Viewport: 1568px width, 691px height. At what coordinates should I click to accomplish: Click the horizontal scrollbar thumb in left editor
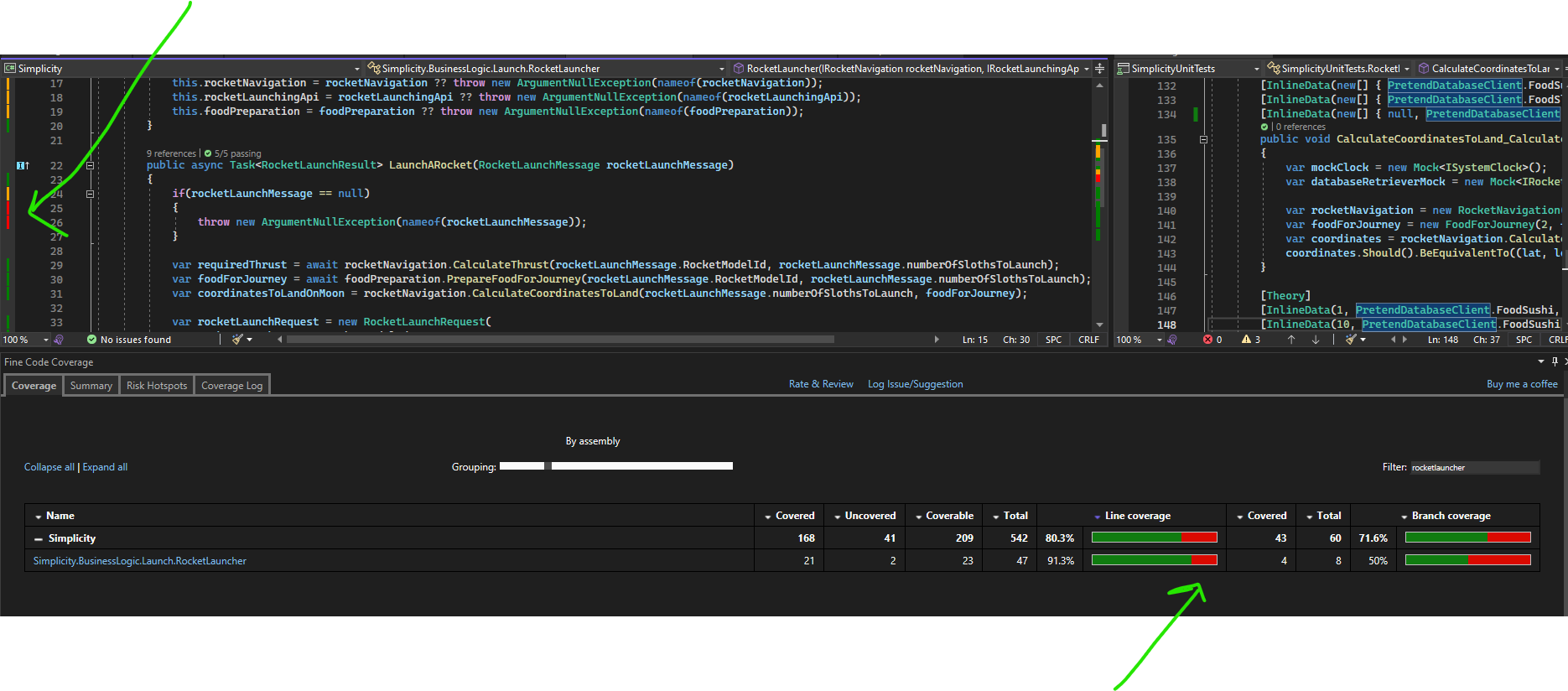click(x=560, y=340)
